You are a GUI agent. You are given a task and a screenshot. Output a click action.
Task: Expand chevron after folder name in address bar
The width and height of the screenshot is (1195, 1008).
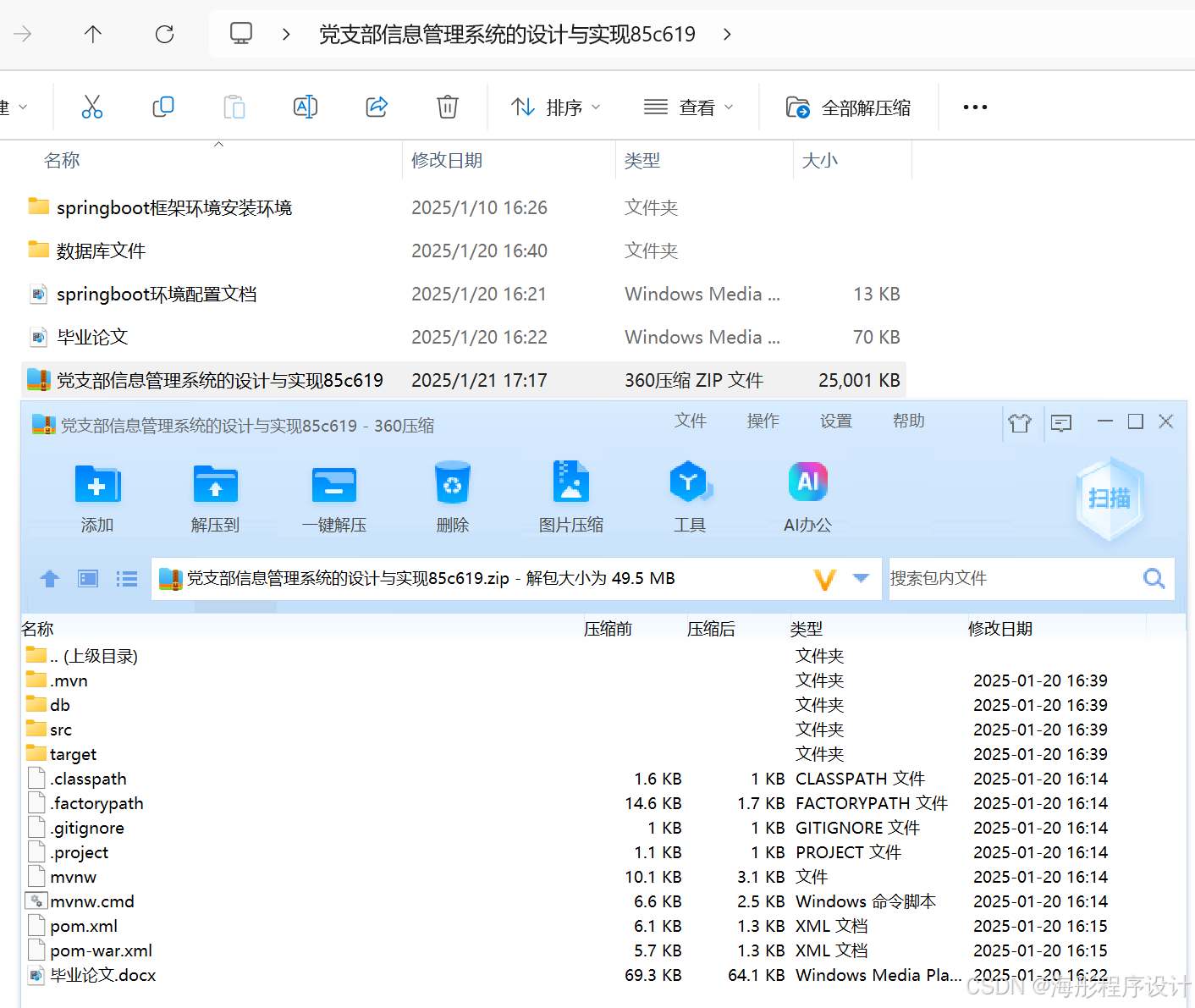pyautogui.click(x=727, y=35)
